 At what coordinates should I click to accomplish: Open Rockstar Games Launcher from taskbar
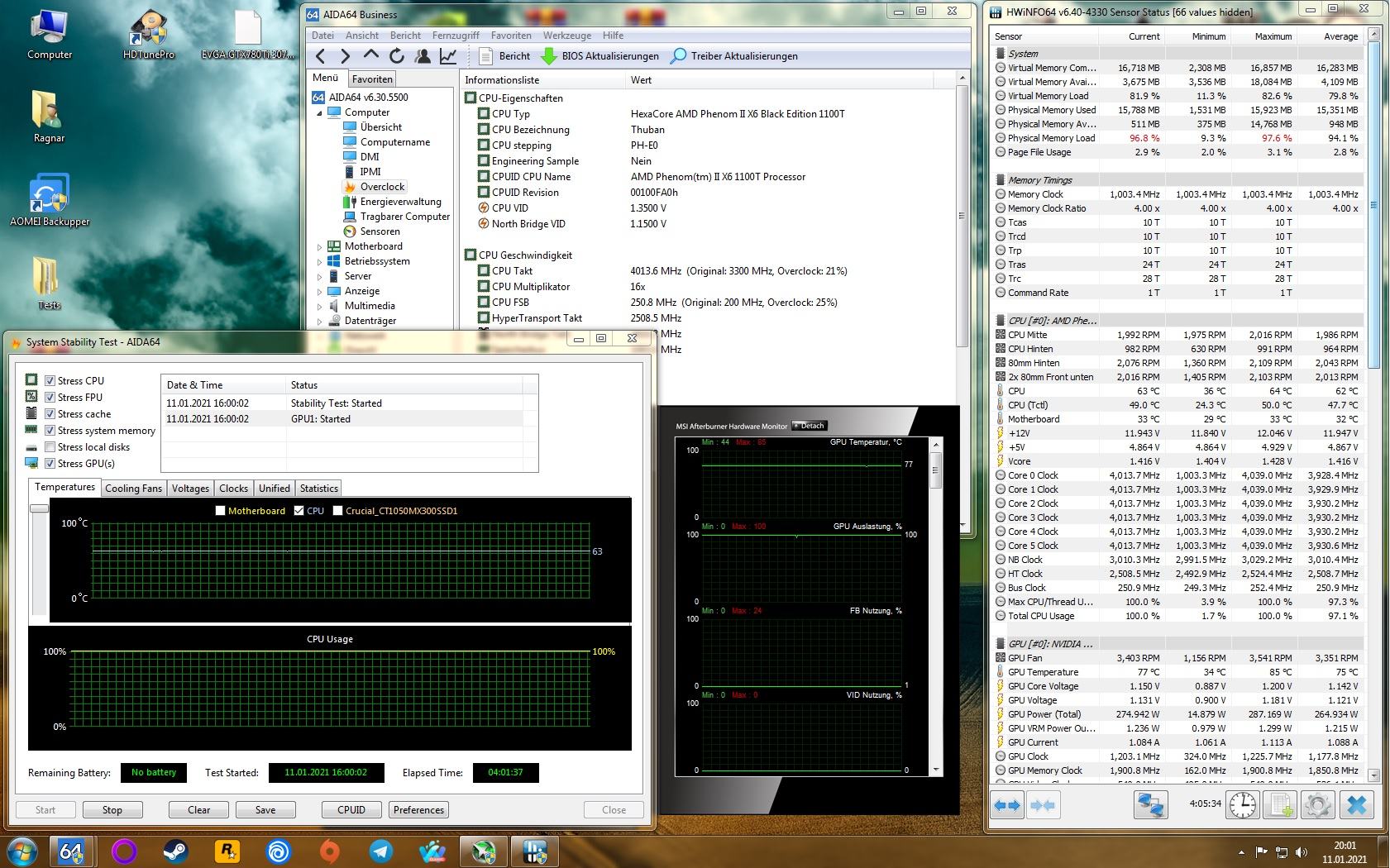click(226, 851)
